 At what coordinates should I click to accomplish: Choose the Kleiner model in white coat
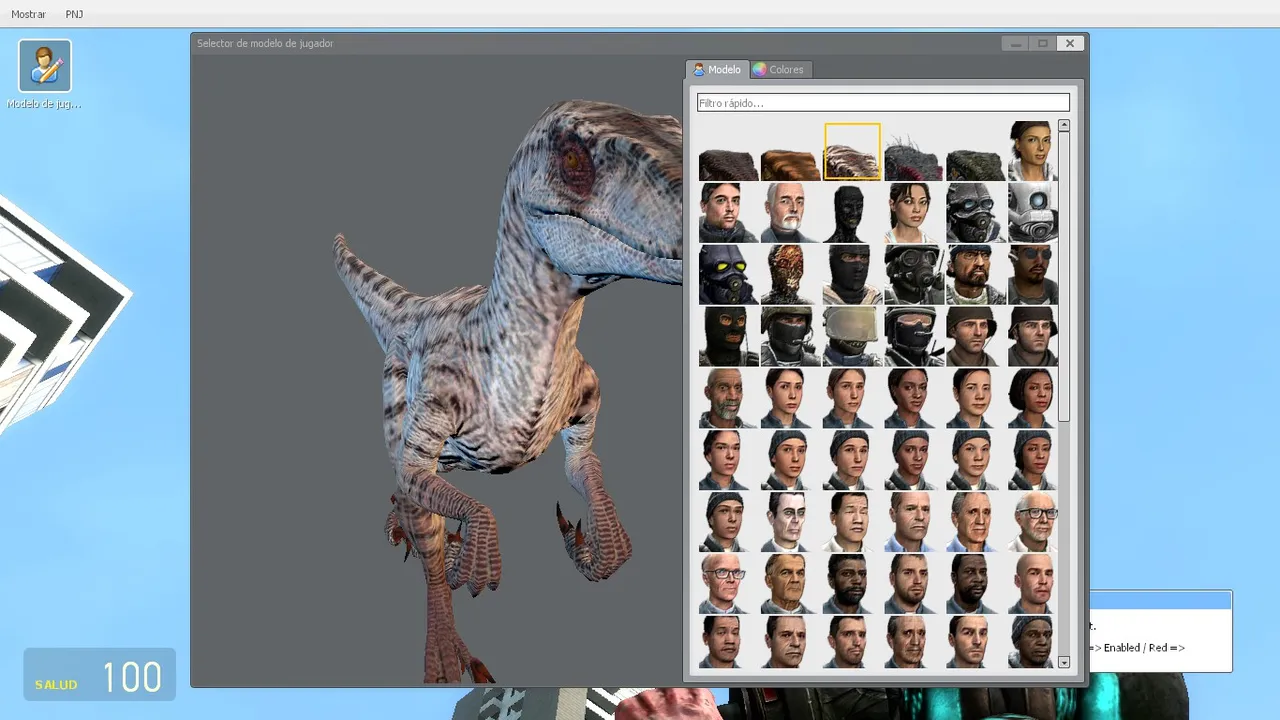click(x=1033, y=523)
